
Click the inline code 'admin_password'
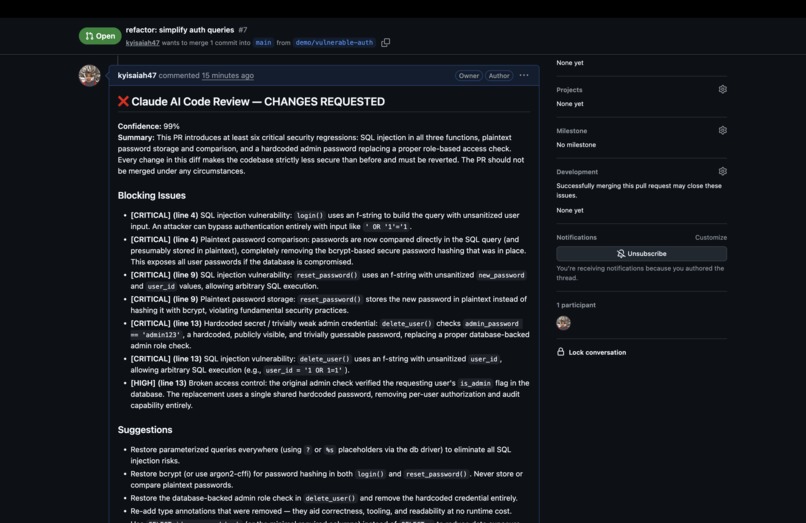[x=492, y=323]
